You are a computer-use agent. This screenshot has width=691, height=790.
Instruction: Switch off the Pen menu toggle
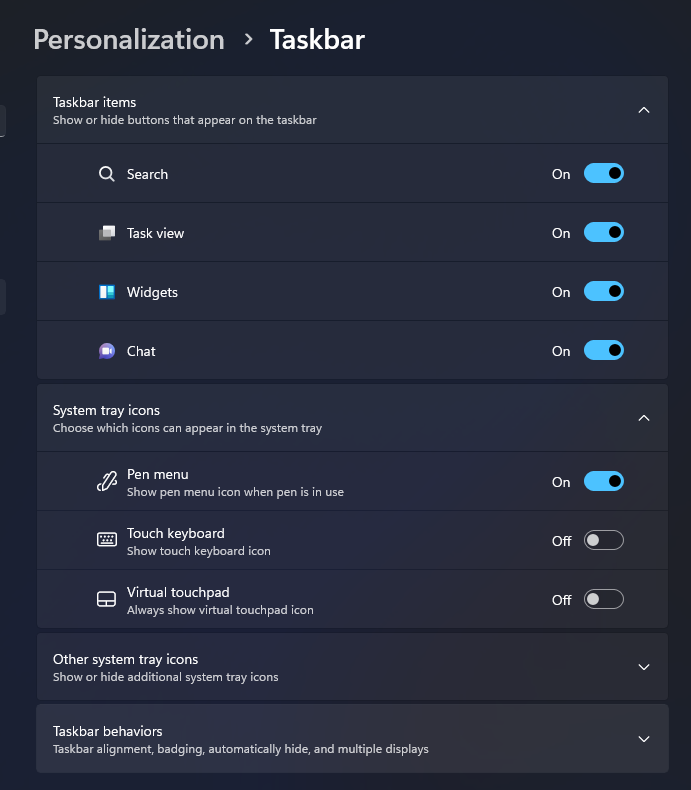(x=604, y=482)
